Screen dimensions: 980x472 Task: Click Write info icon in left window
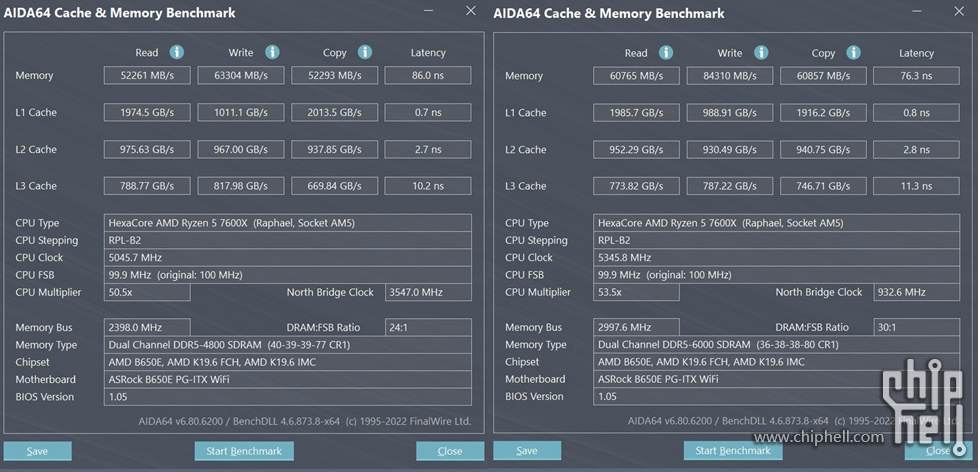tap(272, 53)
